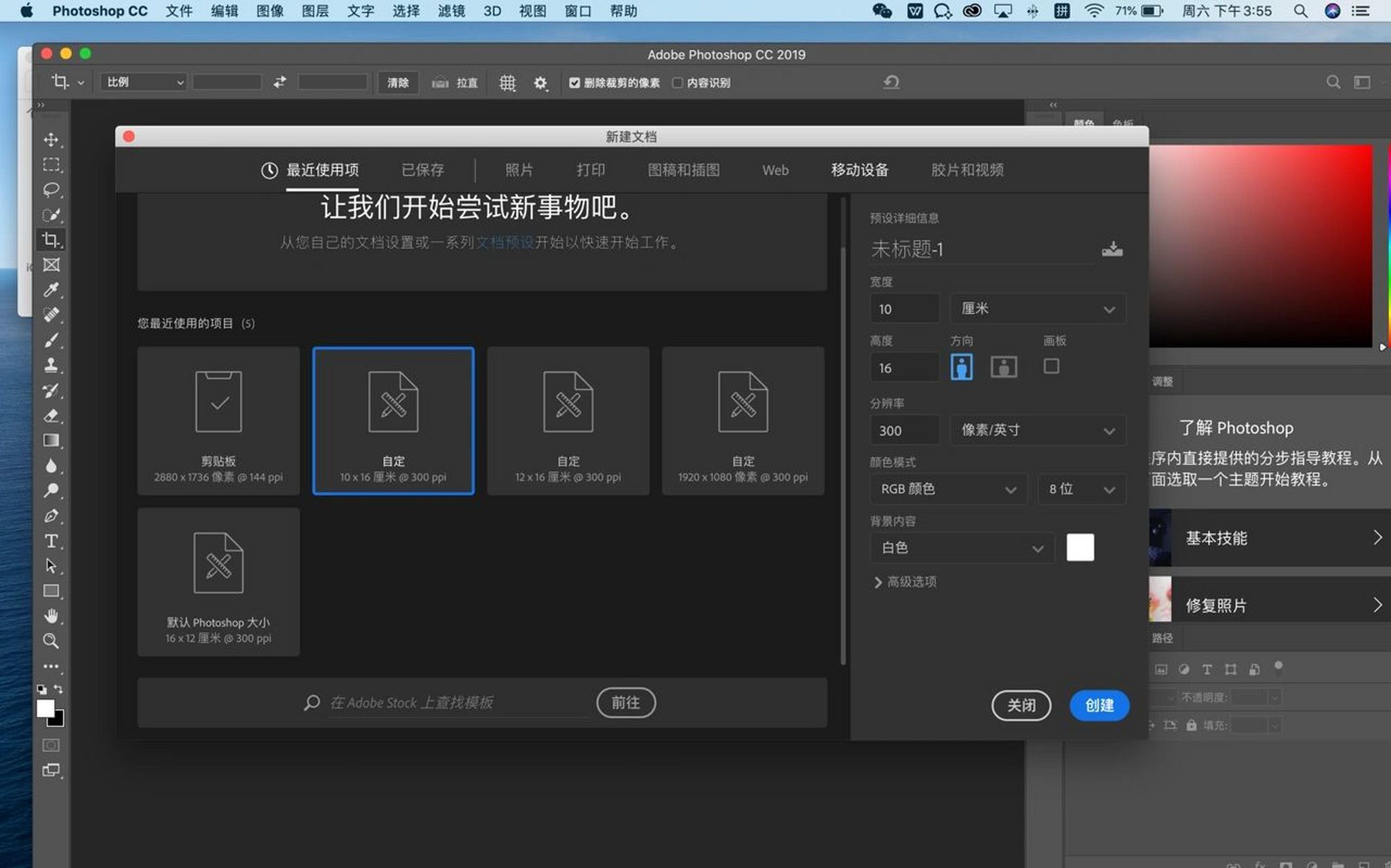
Task: Uncheck the 删除裁剪的像素 checkbox
Action: (574, 82)
